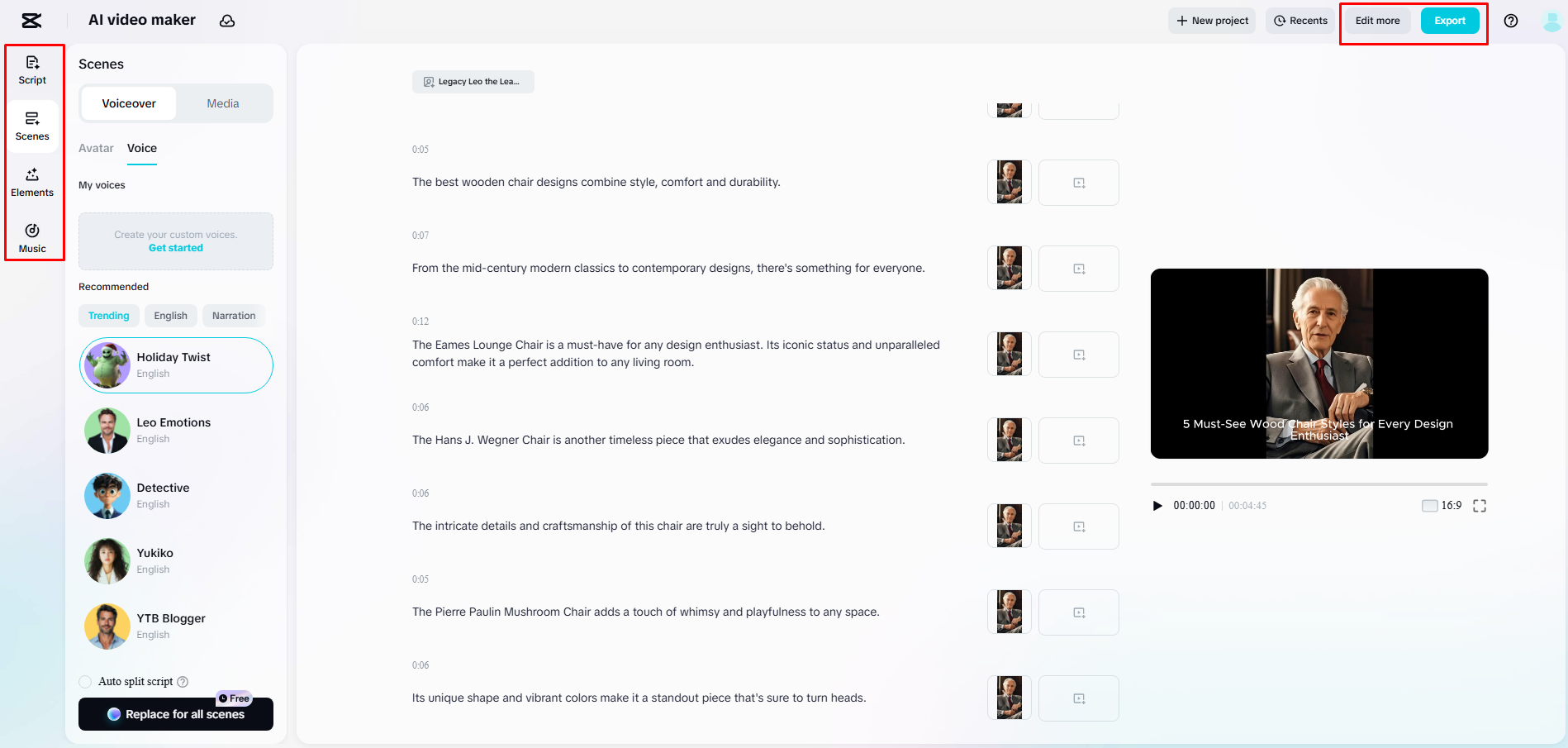Image resolution: width=1568 pixels, height=748 pixels.
Task: Switch to the Media tab
Action: click(x=222, y=103)
